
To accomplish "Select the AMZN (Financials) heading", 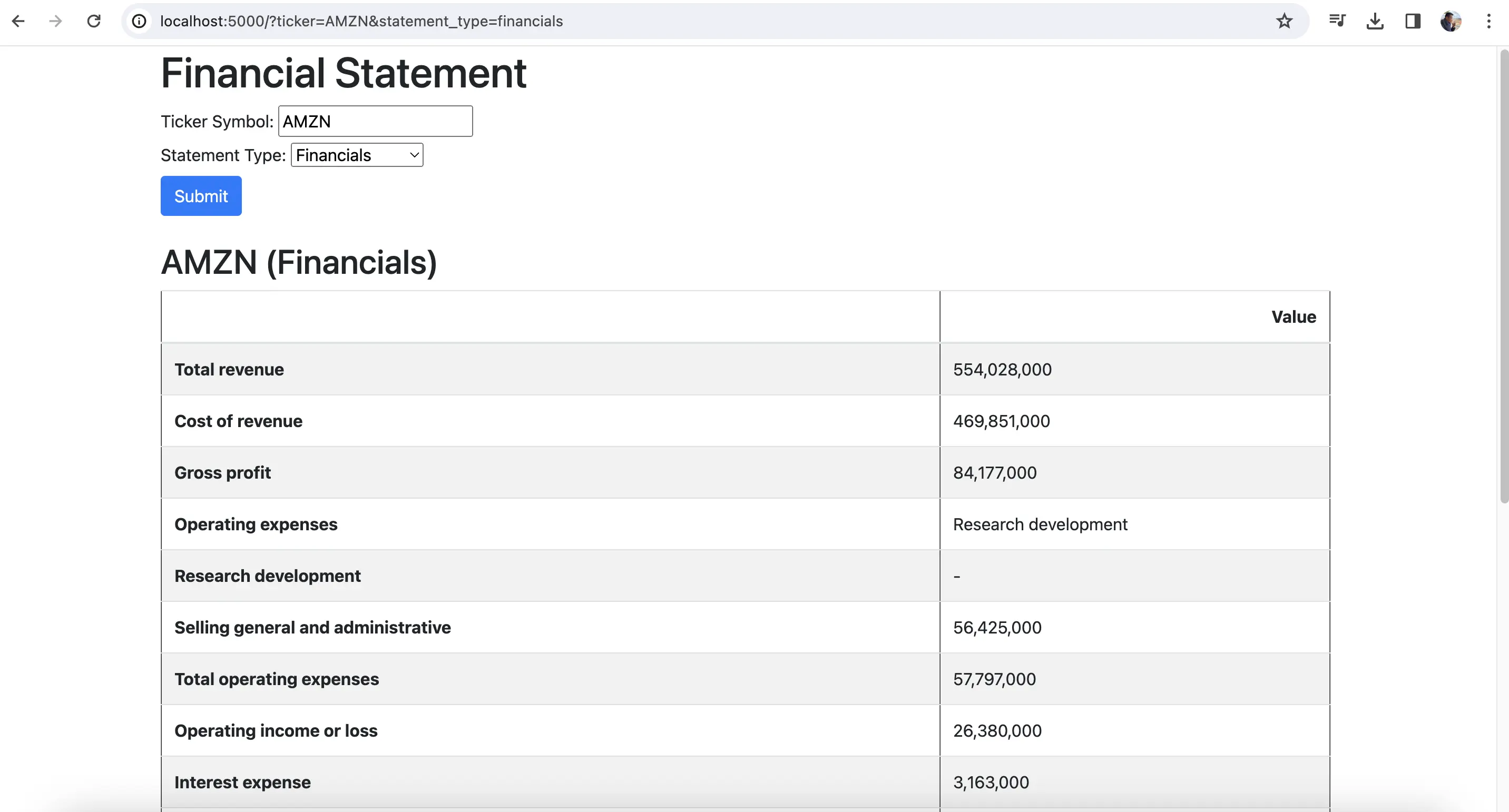I will coord(299,262).
